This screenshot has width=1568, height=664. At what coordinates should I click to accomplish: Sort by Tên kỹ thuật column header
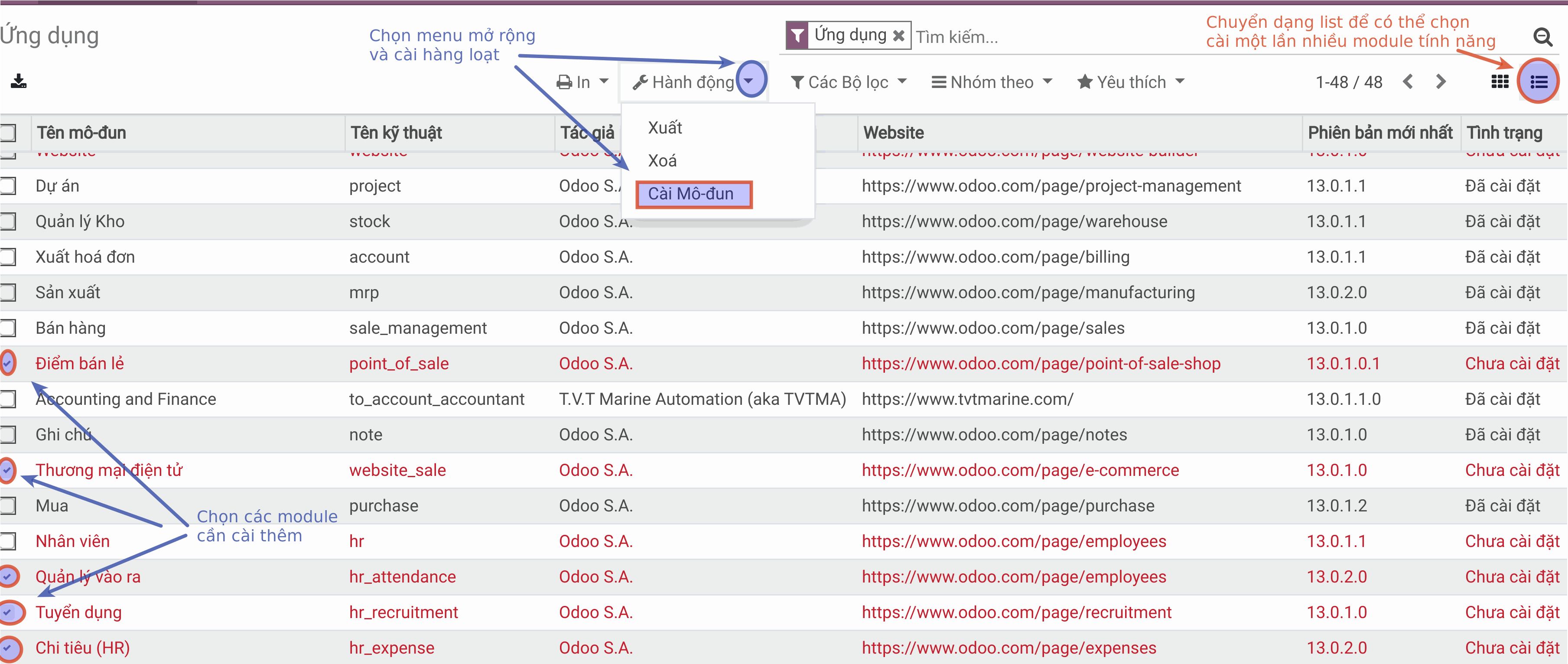[x=396, y=133]
